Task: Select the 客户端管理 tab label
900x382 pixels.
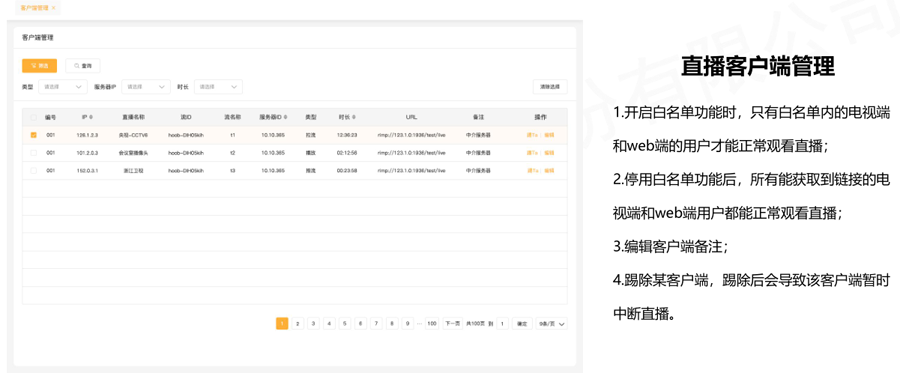Action: click(34, 8)
